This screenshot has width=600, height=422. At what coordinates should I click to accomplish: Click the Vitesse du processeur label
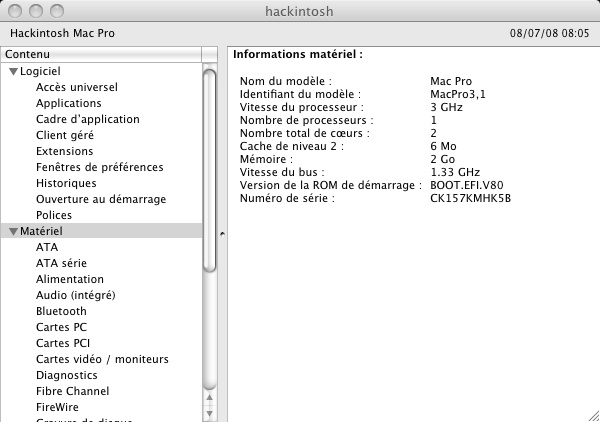point(302,107)
